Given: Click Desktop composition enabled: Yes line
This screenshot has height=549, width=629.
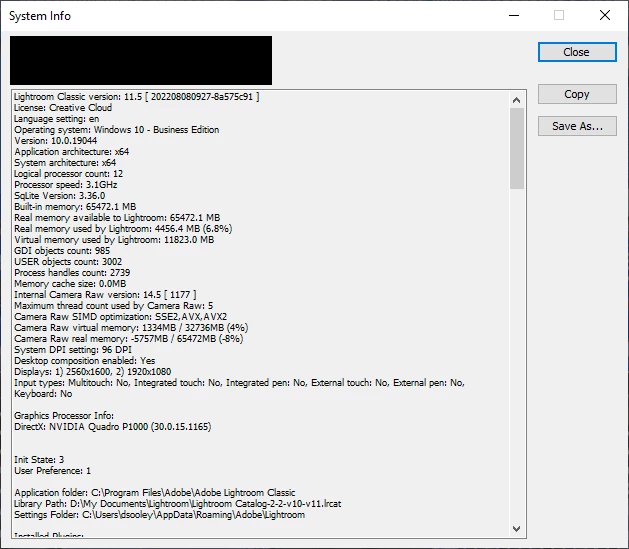Looking at the screenshot, I should 85,361.
